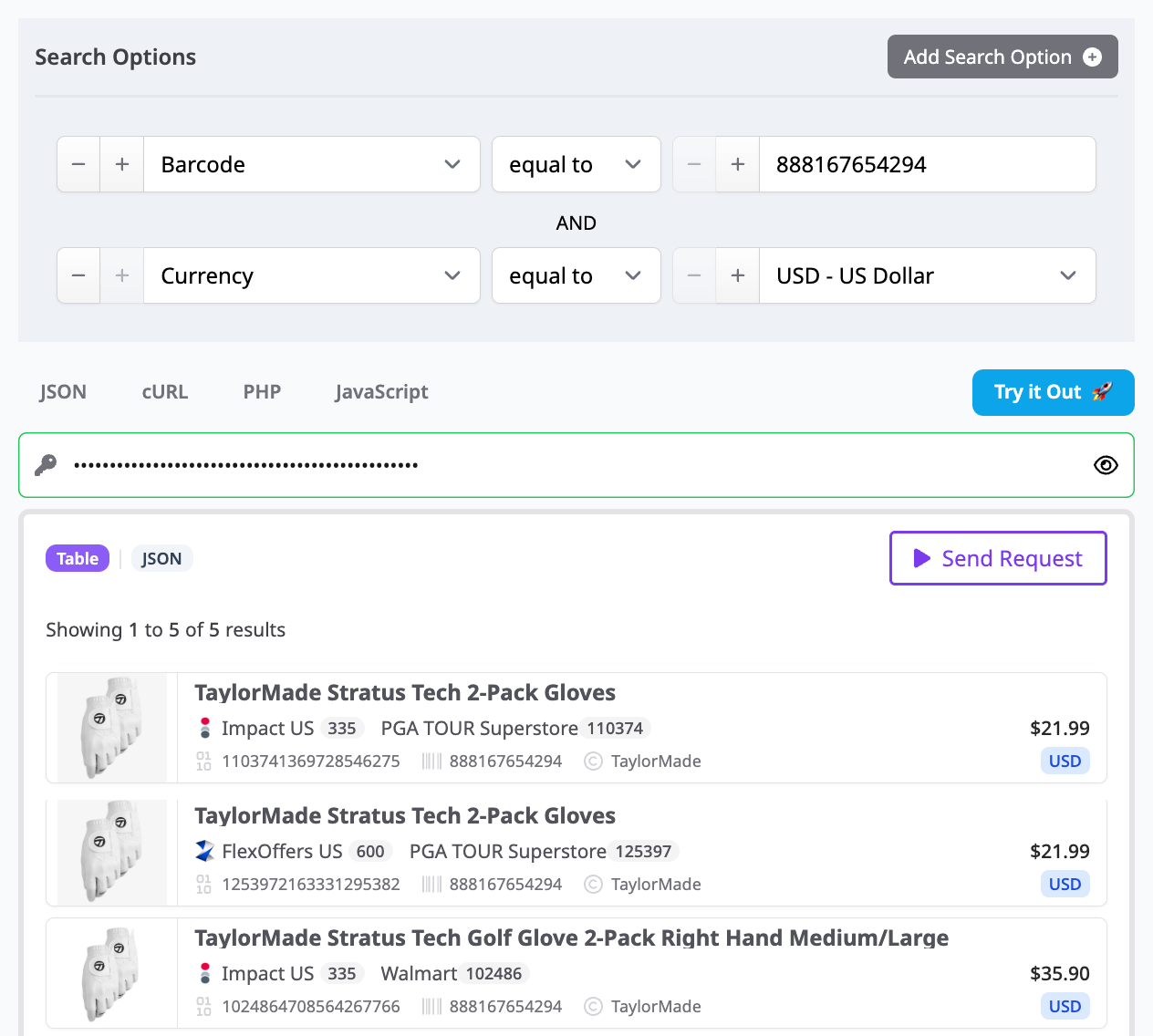Click copyright brand icon in first result

[593, 761]
